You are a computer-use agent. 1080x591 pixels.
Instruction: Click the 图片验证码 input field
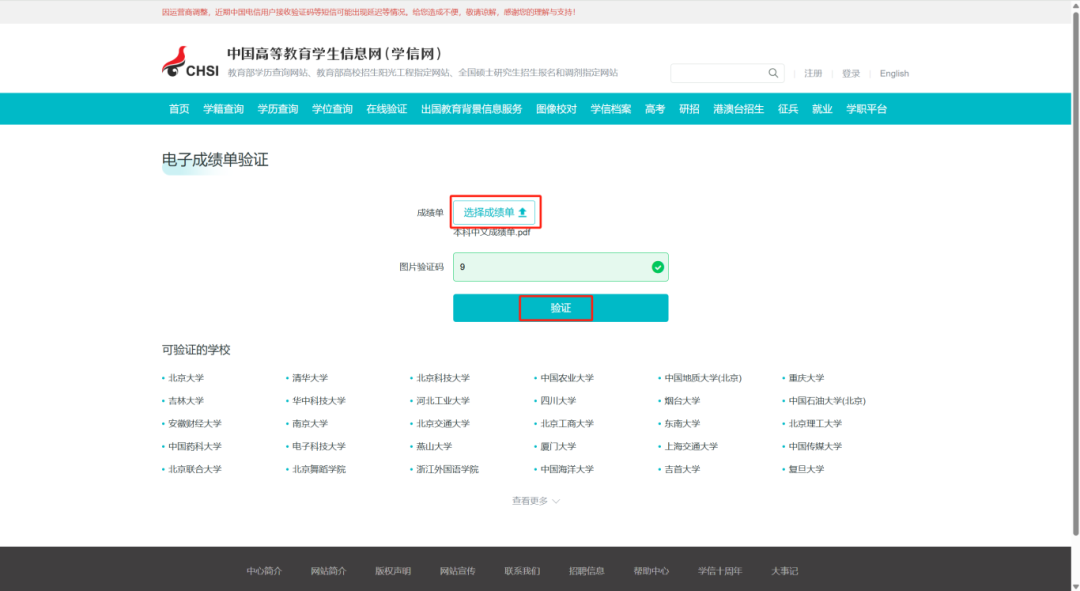[550, 267]
